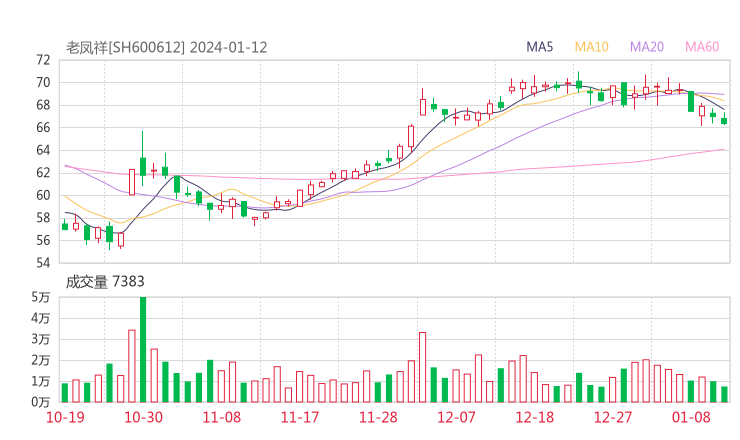Click the 1万 volume axis label
The image size is (740, 440).
41,381
